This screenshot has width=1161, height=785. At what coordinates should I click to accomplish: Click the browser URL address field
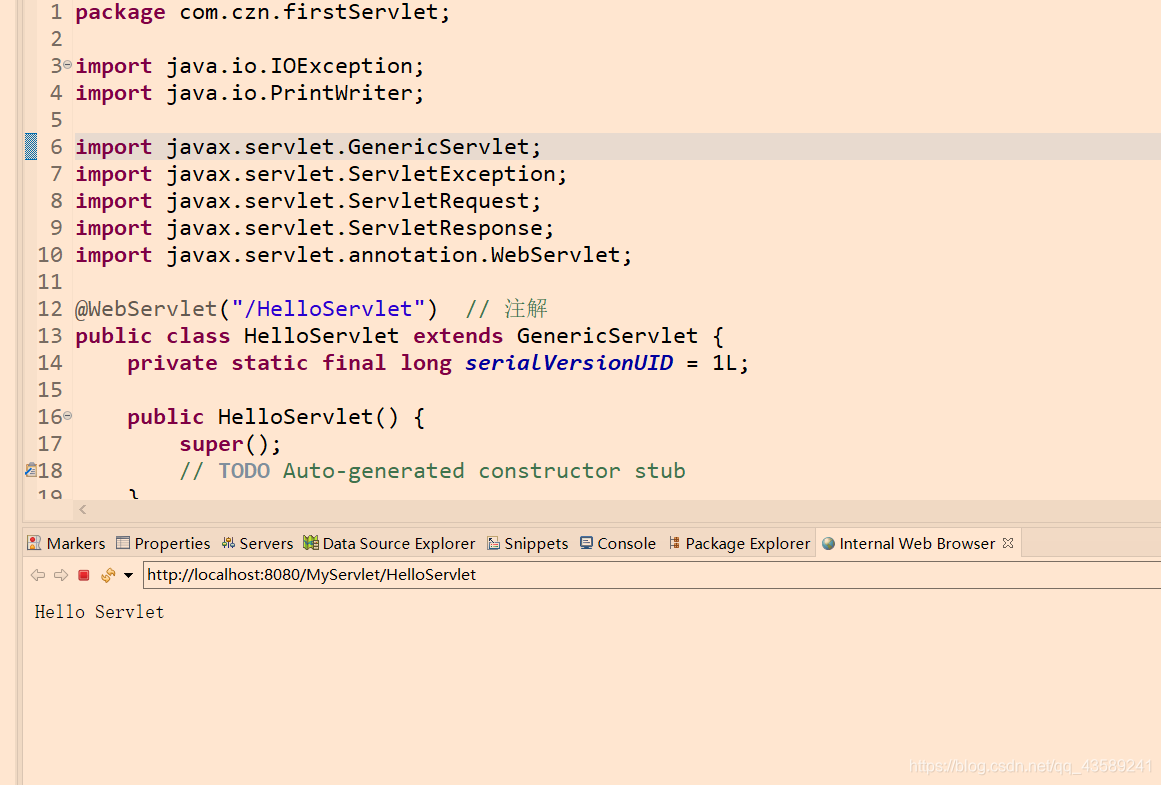tap(652, 575)
